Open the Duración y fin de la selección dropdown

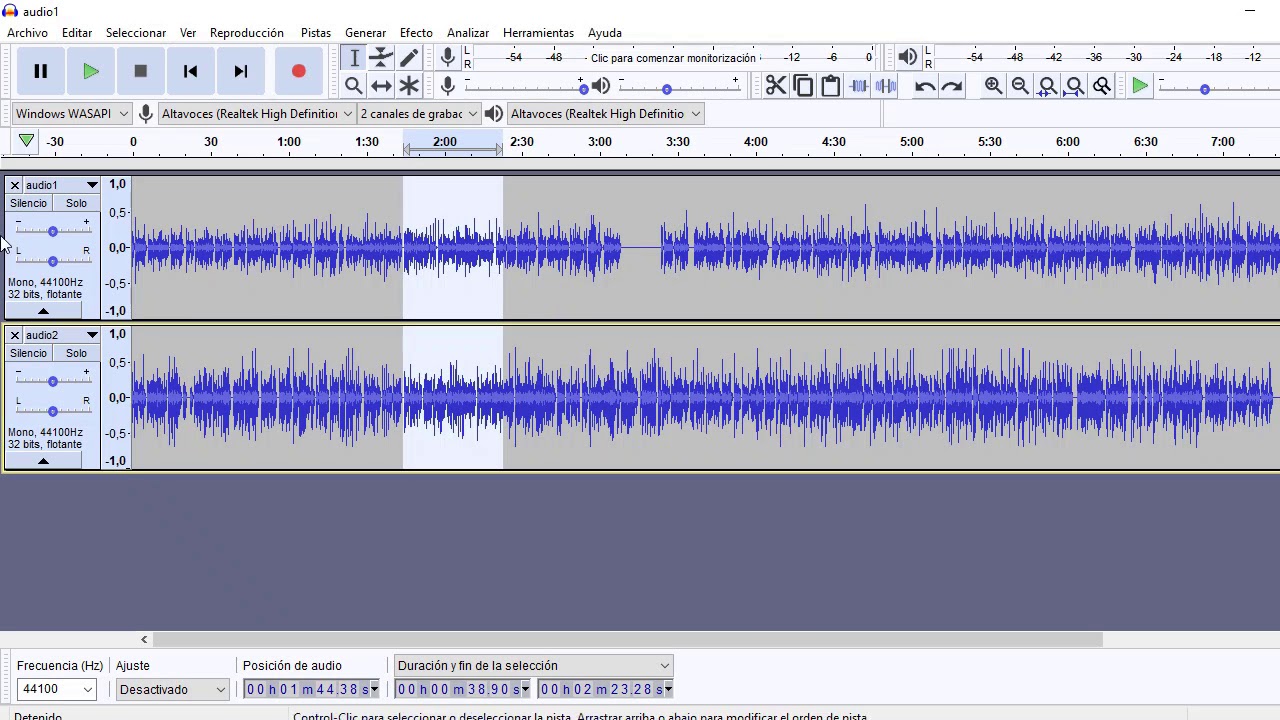(x=533, y=666)
